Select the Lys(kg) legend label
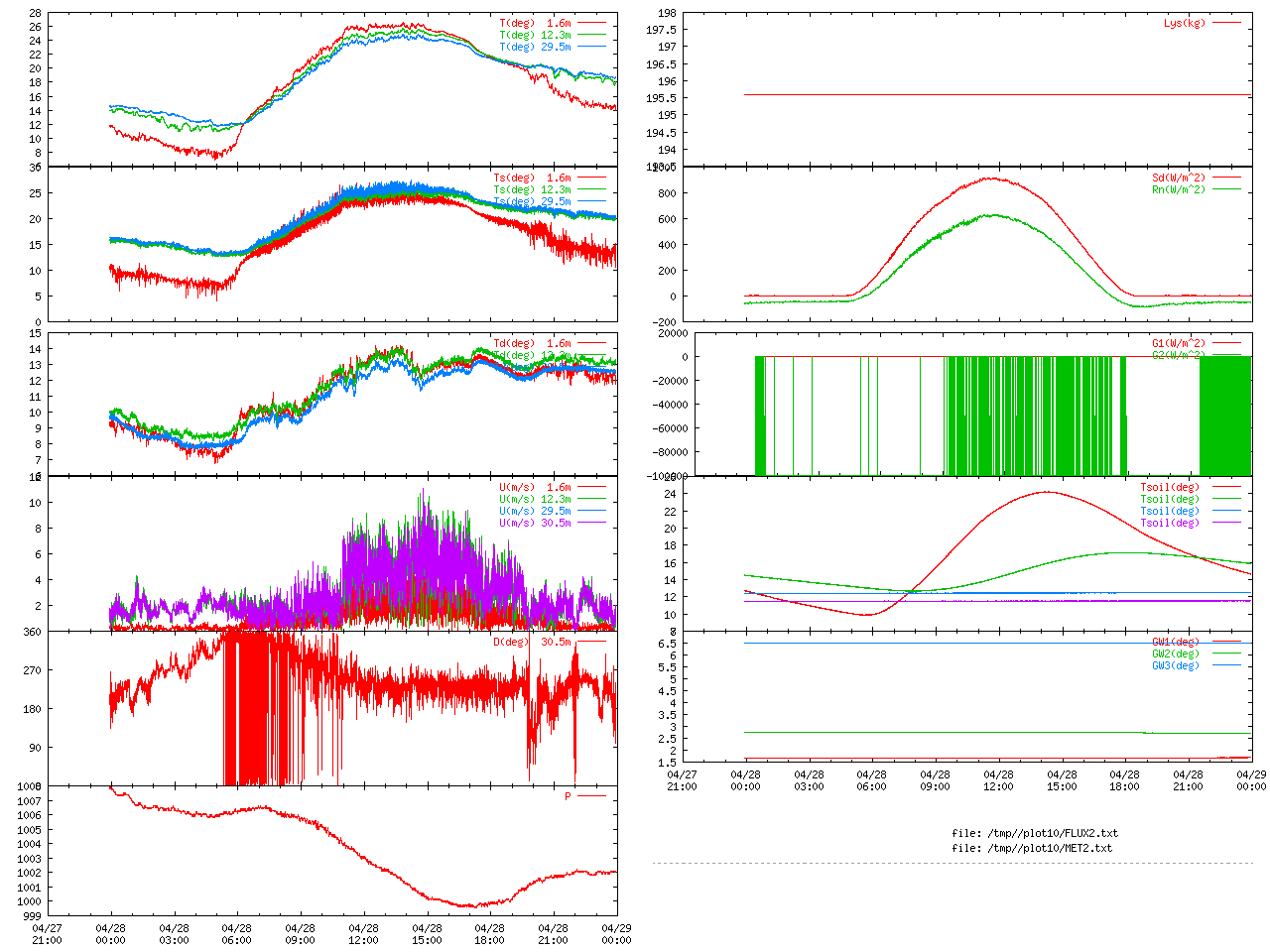 pos(1185,23)
